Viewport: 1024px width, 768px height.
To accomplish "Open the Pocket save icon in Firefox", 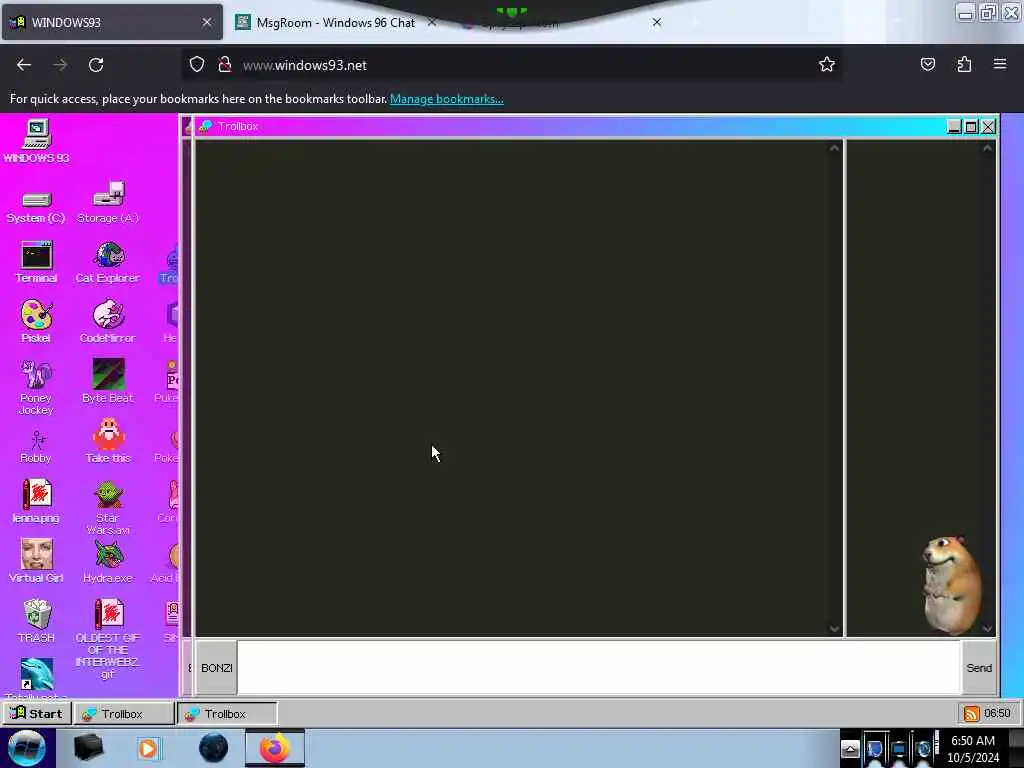I will coord(927,64).
